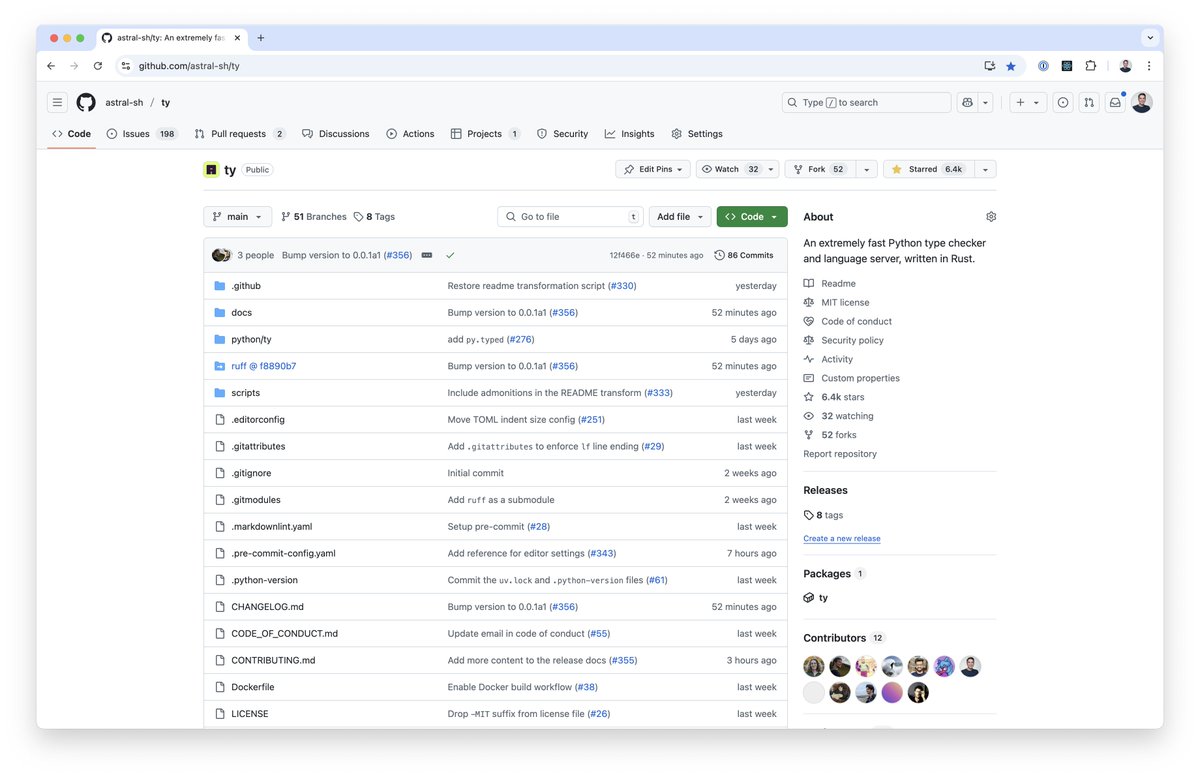1200x777 pixels.
Task: Open the issues icon in top header
Action: pos(1063,102)
